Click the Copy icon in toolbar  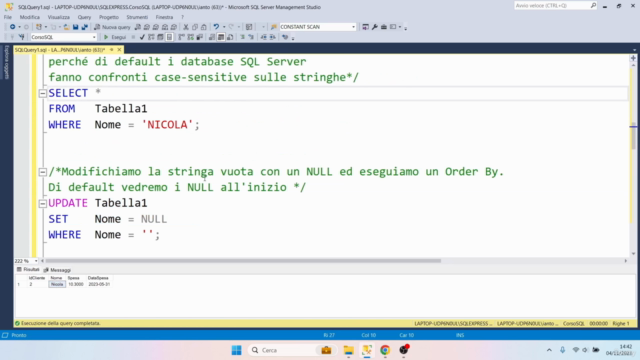click(195, 27)
